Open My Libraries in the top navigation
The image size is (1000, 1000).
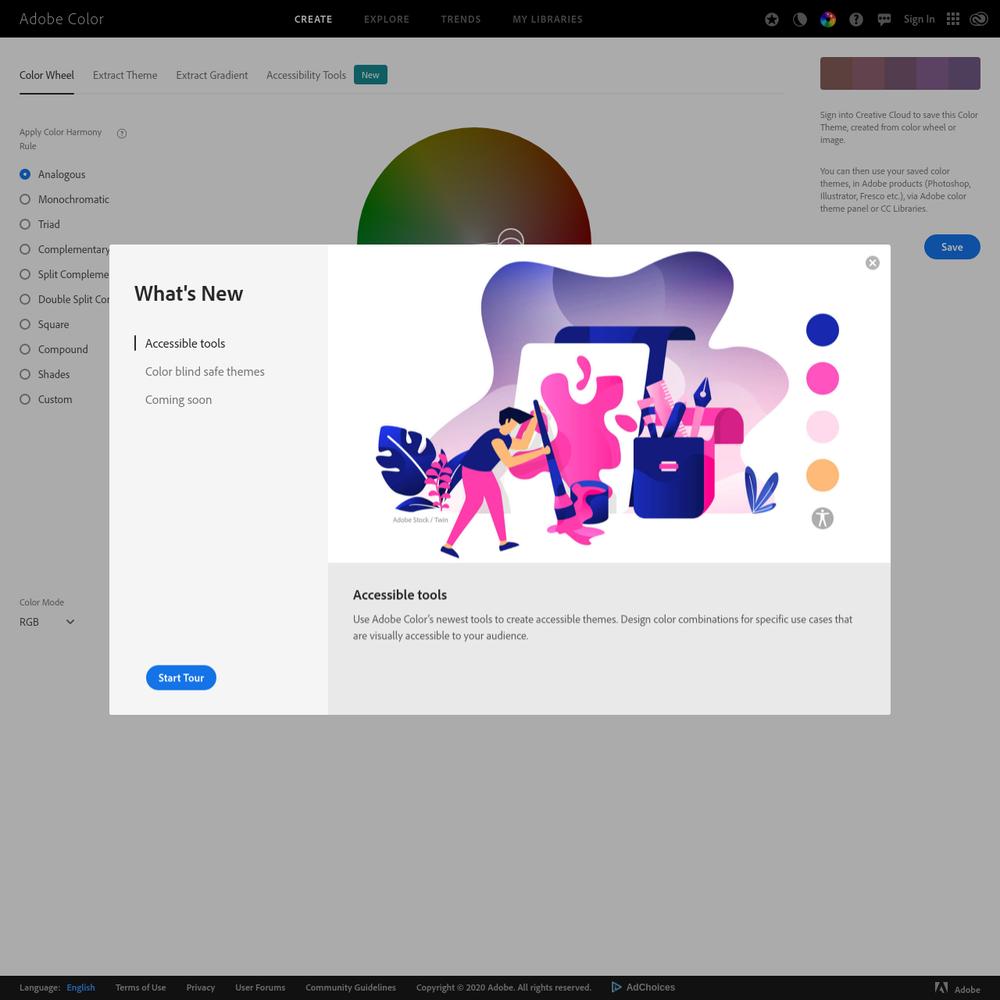548,19
